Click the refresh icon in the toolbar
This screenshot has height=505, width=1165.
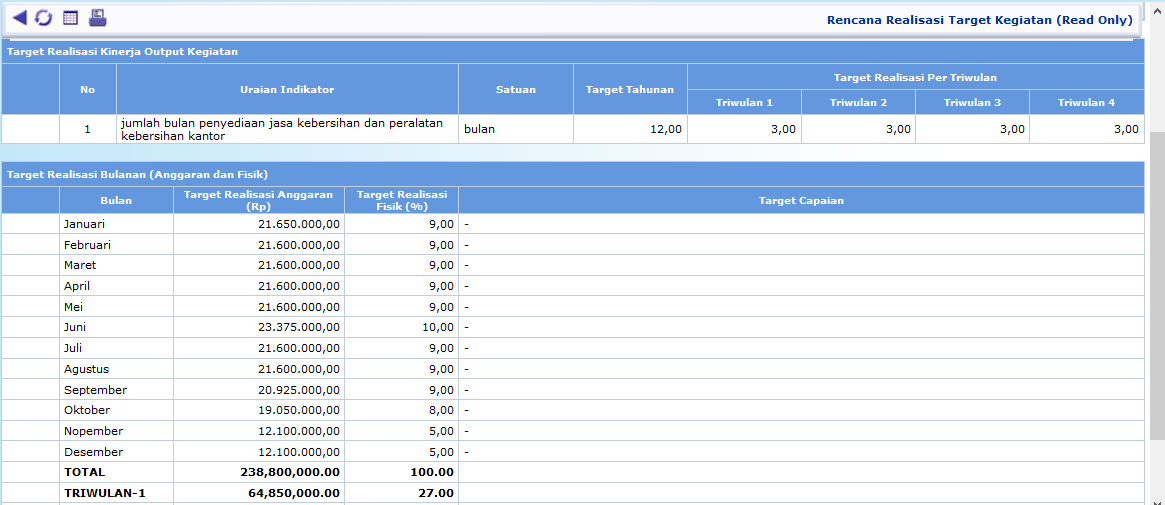43,17
